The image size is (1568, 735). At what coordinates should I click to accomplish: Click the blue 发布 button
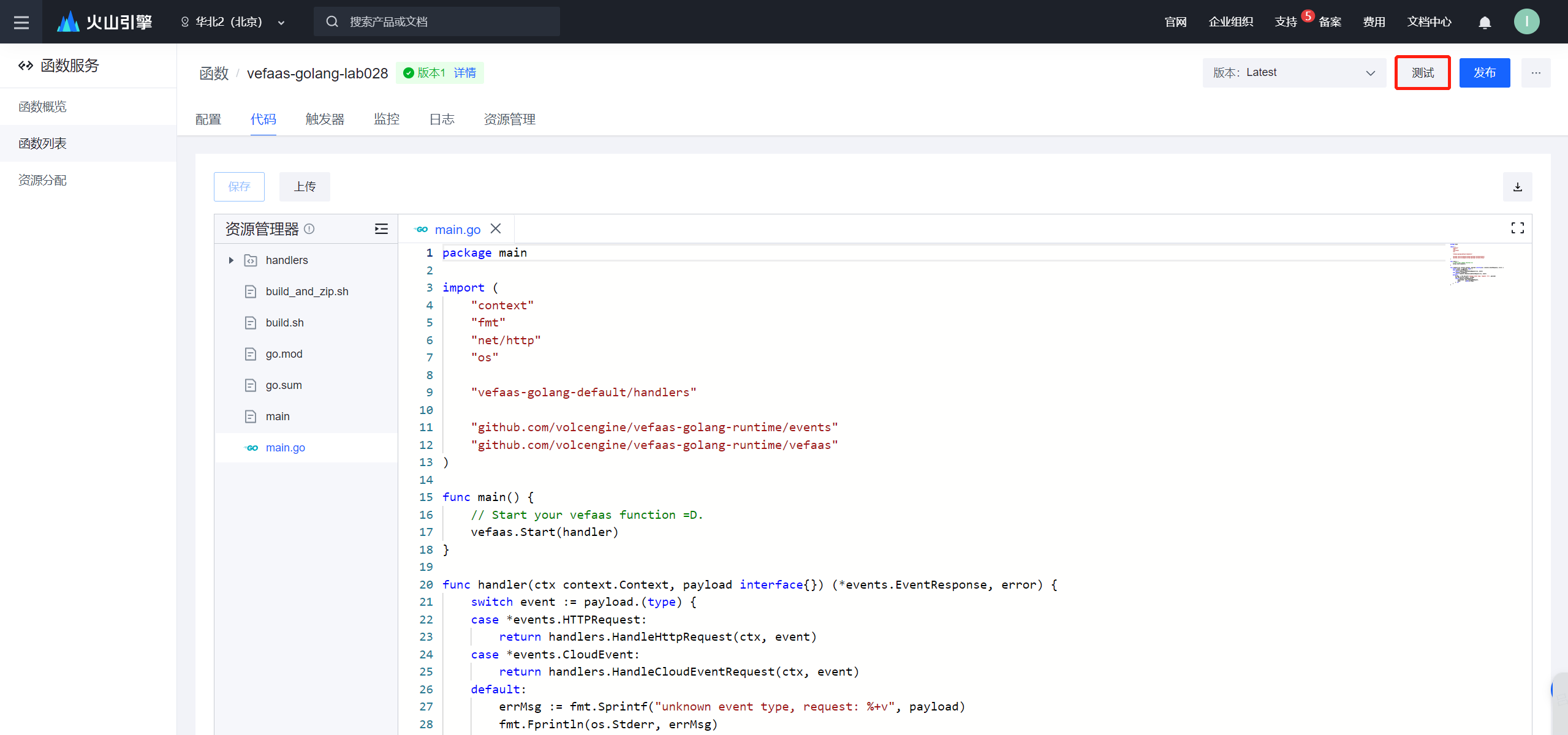[x=1484, y=73]
